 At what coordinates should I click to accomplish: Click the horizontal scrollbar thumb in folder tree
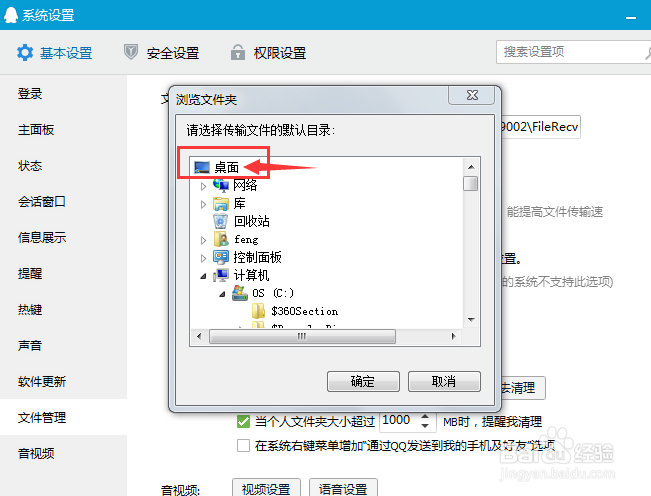(x=302, y=336)
